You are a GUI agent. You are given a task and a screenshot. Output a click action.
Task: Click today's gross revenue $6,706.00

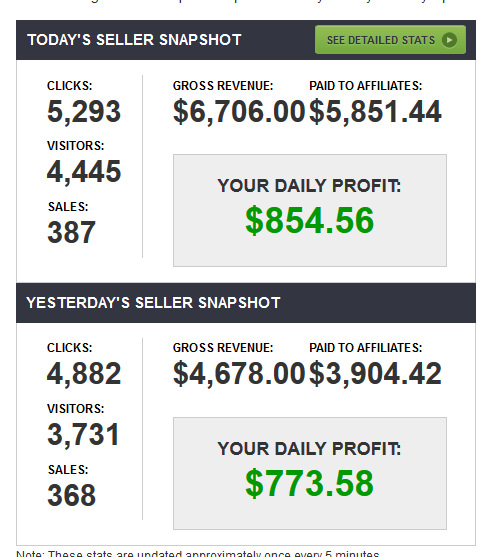239,112
